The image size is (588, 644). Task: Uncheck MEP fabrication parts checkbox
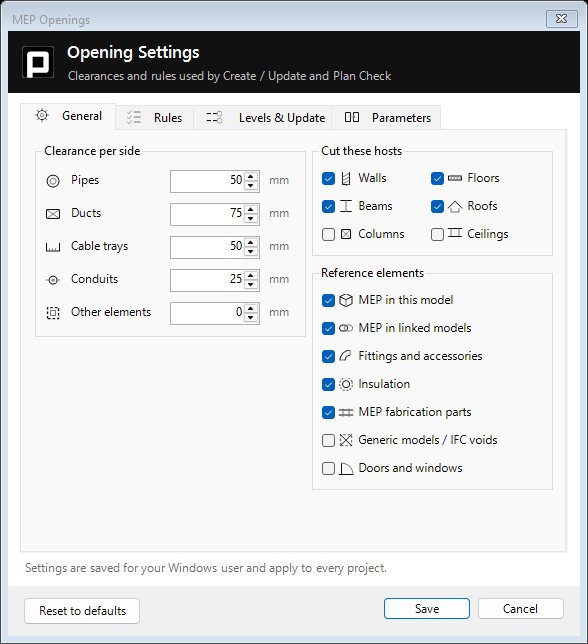[328, 412]
